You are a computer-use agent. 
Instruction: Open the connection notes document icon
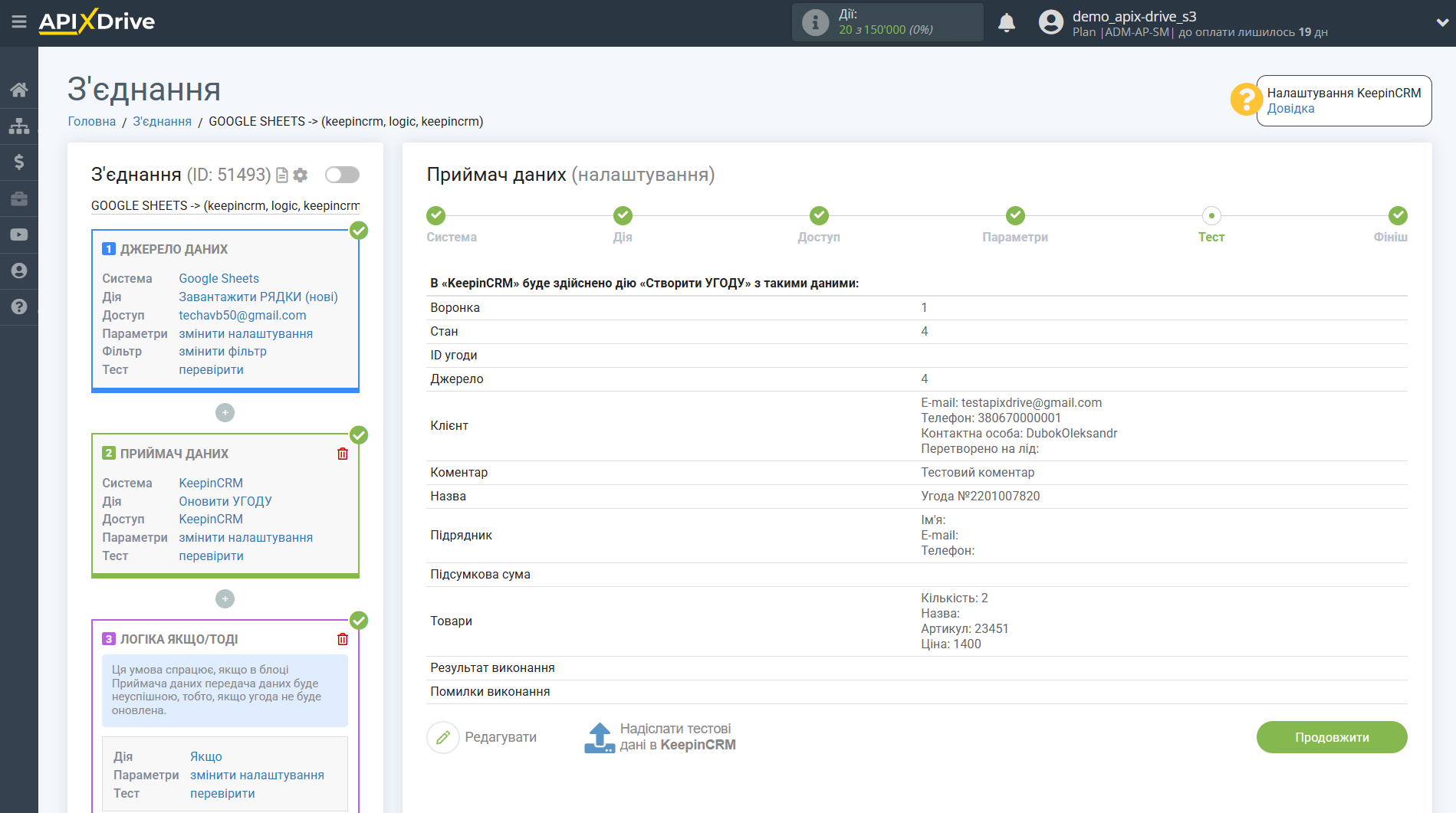tap(282, 175)
